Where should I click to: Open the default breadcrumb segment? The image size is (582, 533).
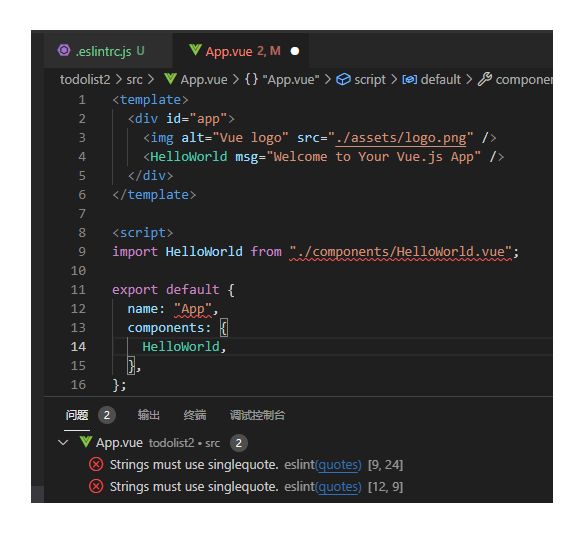point(441,79)
